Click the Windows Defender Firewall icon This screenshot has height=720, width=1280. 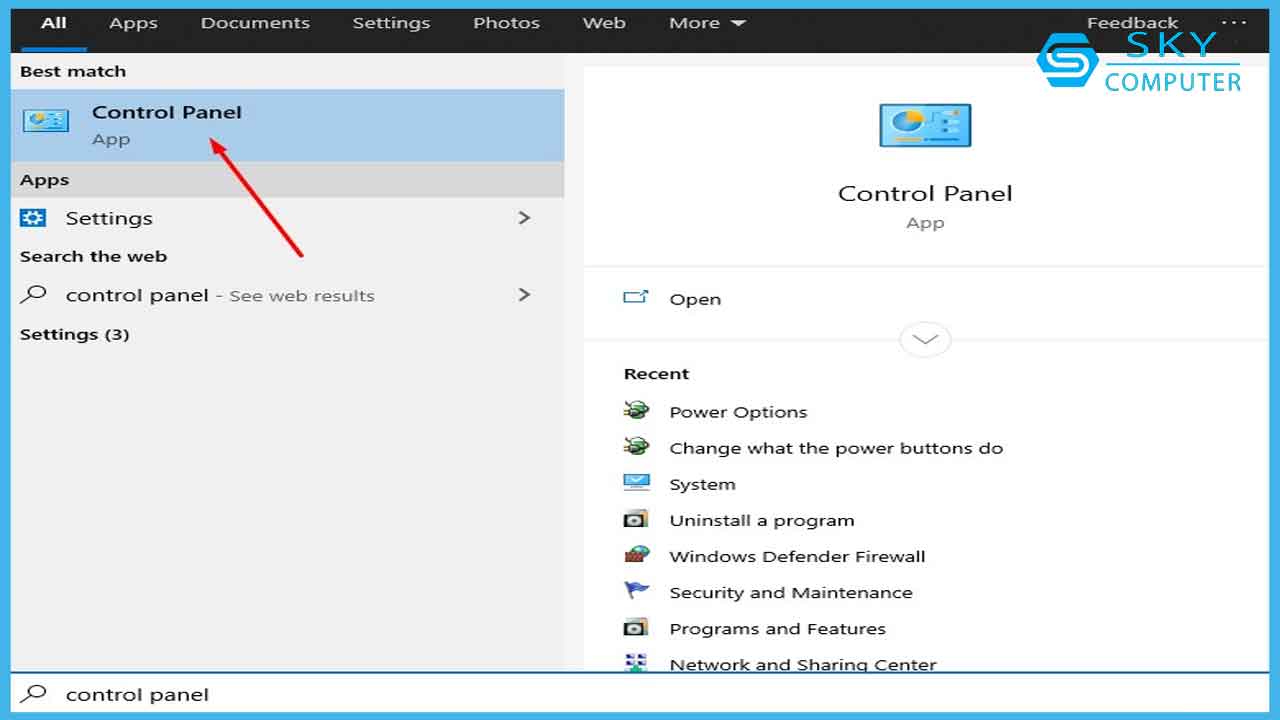pyautogui.click(x=636, y=555)
